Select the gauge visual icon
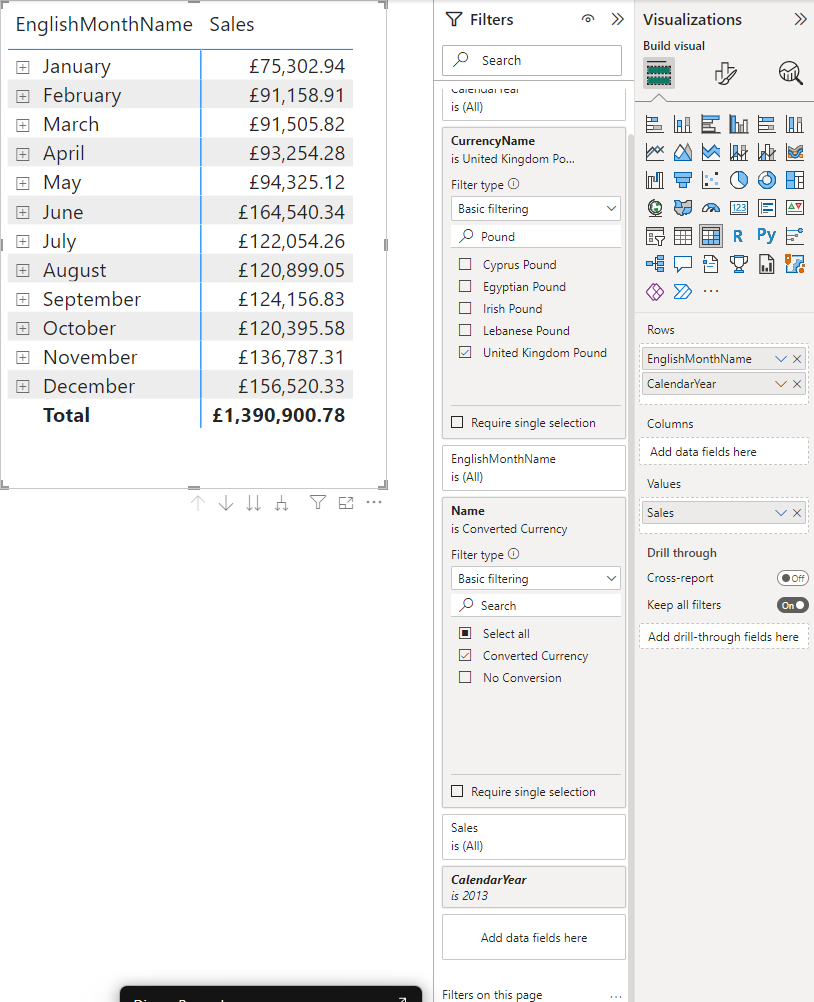The height and width of the screenshot is (1002, 814). 710,208
